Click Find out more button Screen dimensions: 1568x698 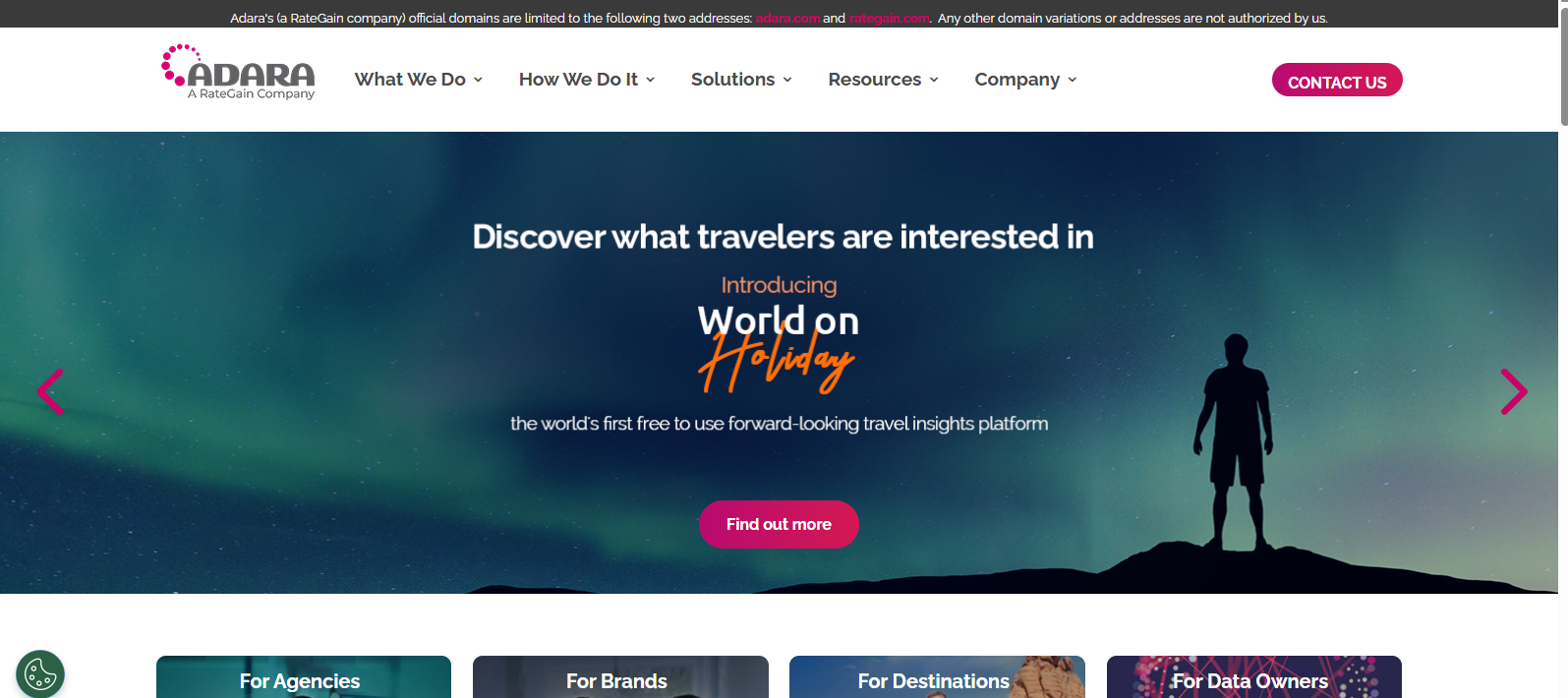(x=779, y=524)
